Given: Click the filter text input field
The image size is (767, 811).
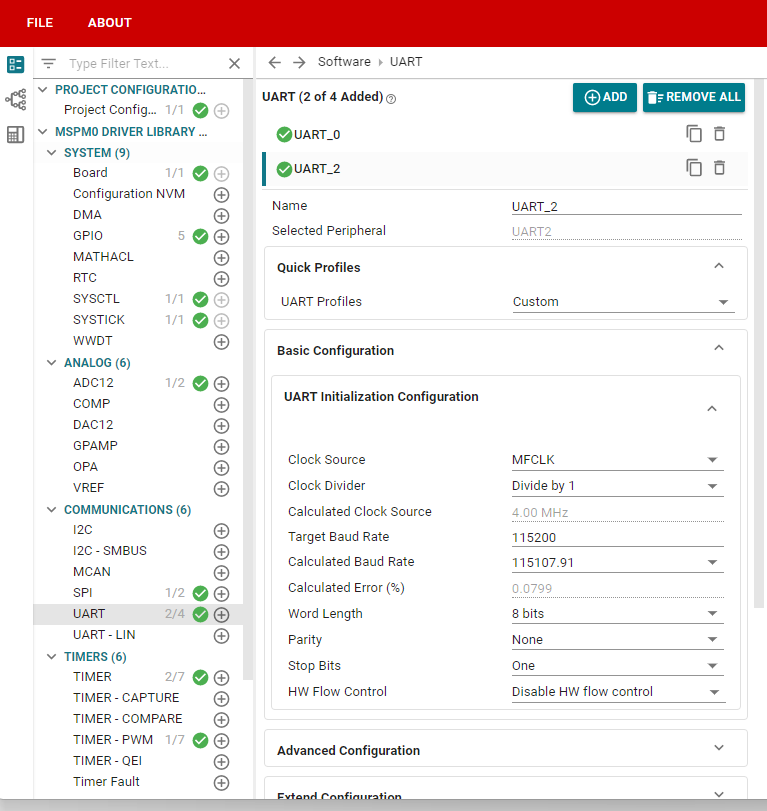Looking at the screenshot, I should tap(145, 64).
